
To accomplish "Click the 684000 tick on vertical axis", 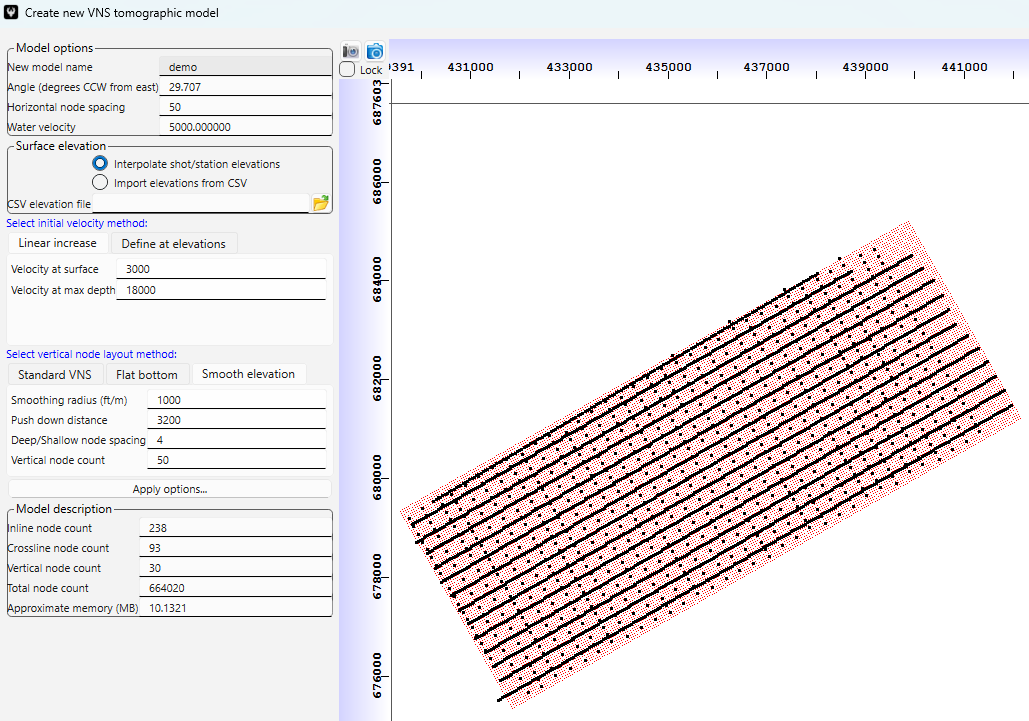I will [x=377, y=279].
